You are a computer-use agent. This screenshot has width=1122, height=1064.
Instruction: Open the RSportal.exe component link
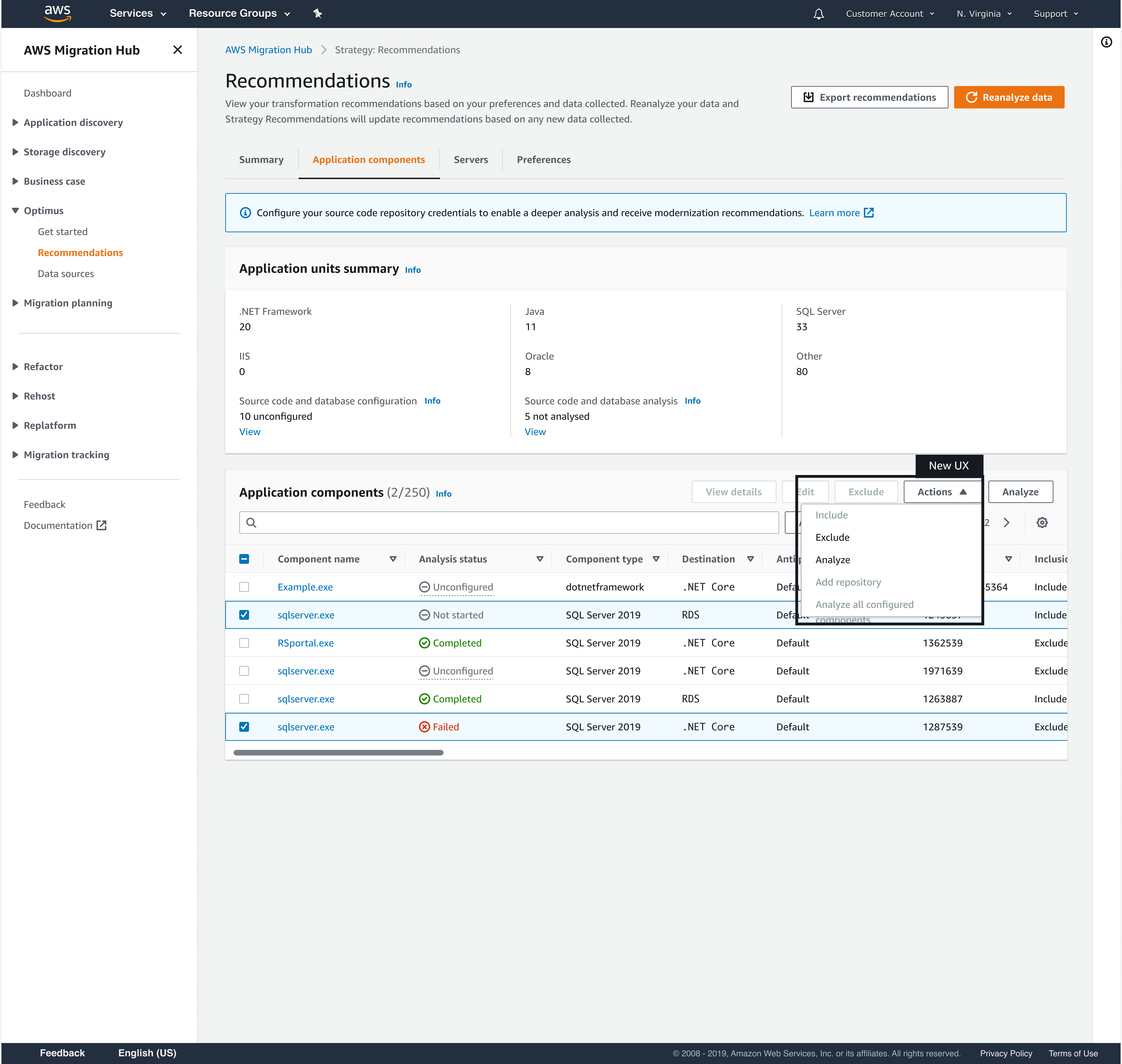(x=305, y=643)
